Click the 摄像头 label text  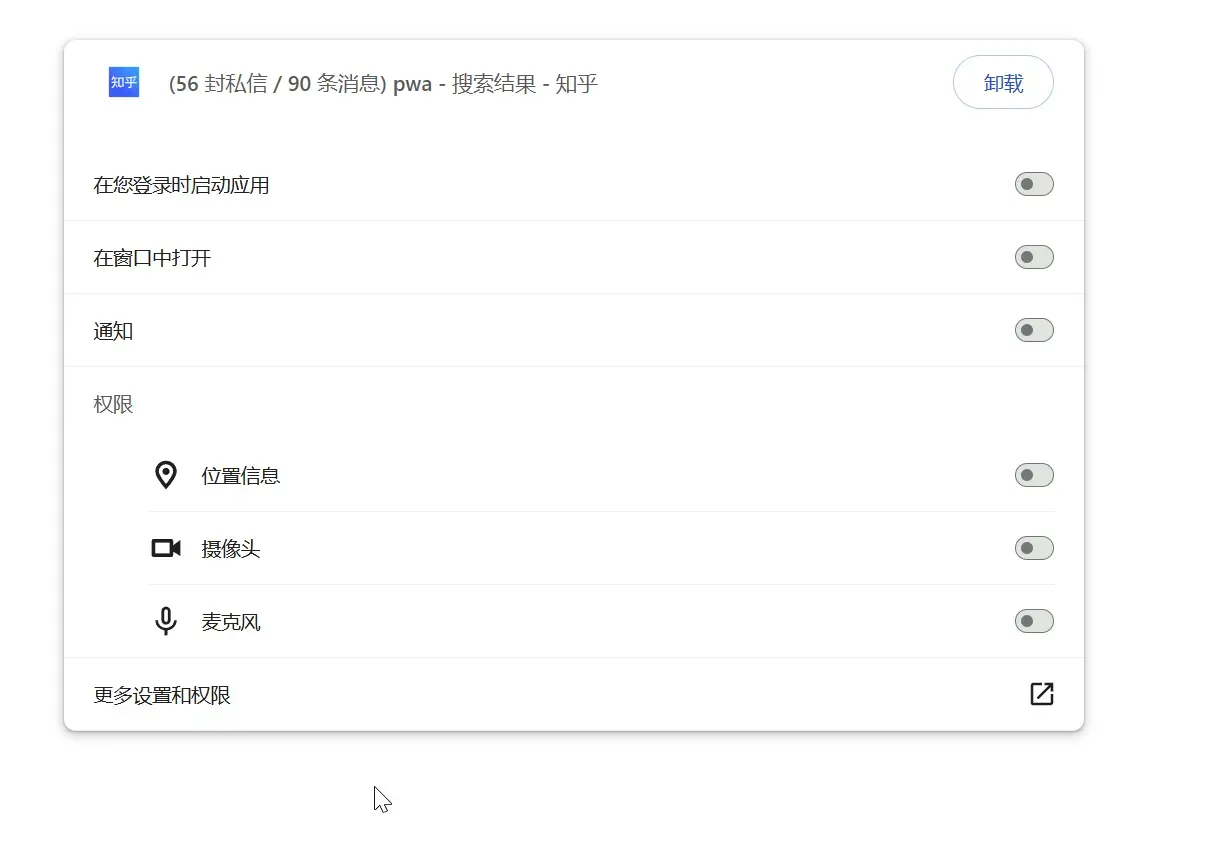pos(231,549)
